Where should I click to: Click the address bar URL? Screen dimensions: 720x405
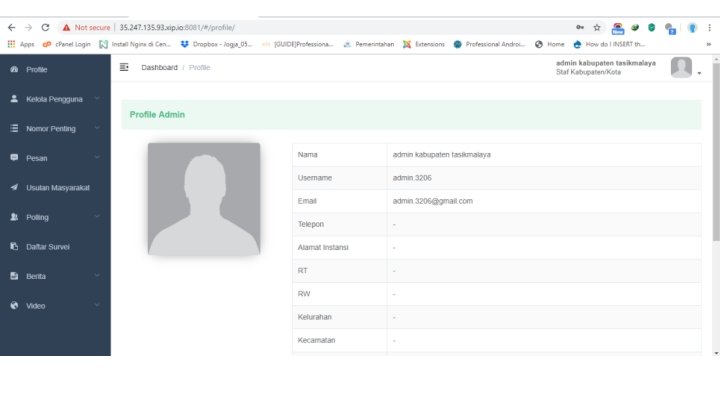point(177,28)
